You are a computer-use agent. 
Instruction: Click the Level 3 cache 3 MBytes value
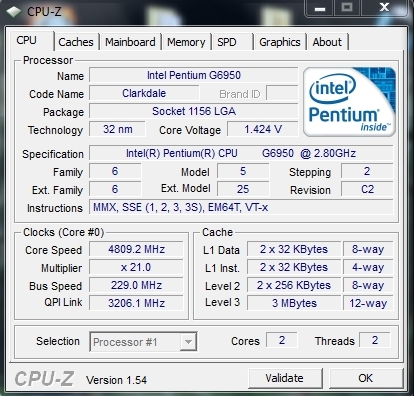294,303
